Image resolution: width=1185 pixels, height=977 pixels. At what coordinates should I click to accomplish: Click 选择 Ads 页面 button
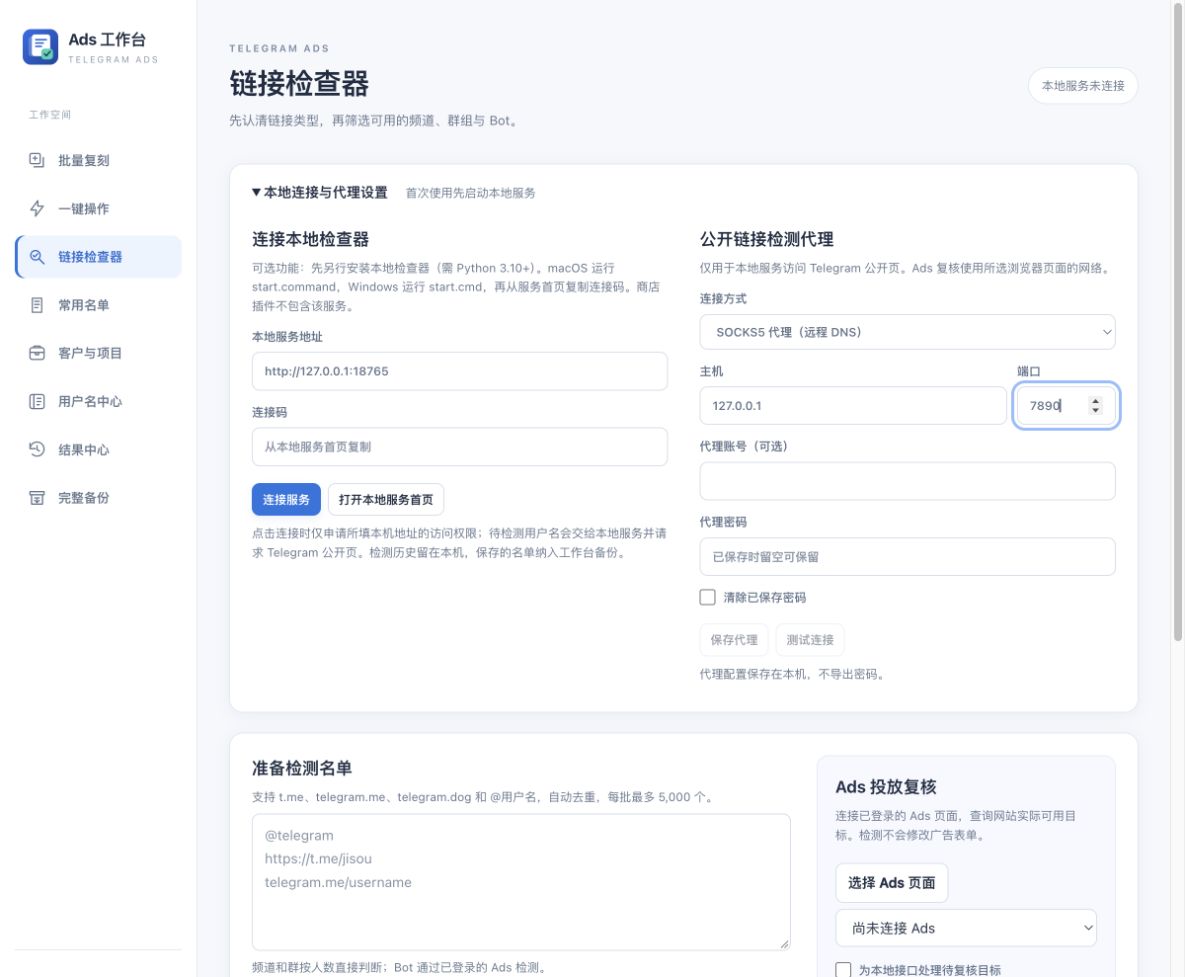(x=892, y=883)
